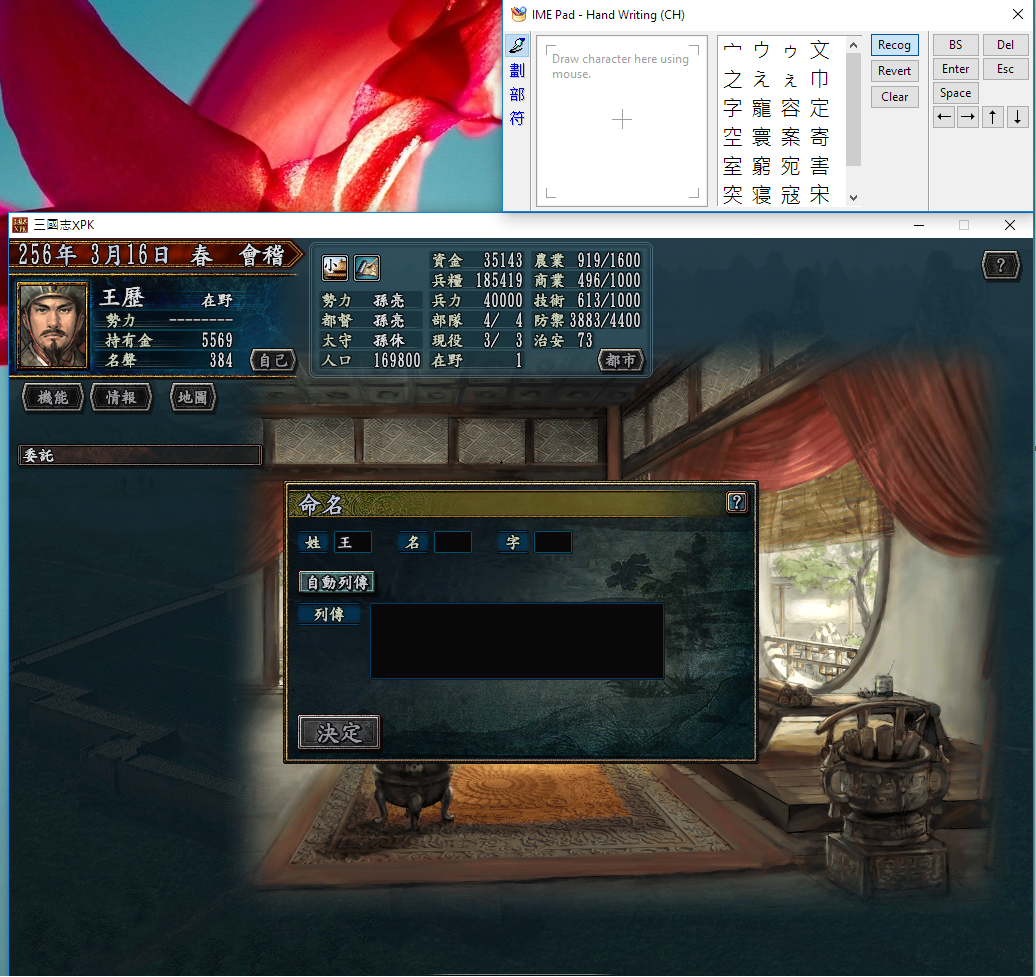Pick candidate character 寇 in IME Pad
This screenshot has height=977, width=1036.
click(790, 195)
